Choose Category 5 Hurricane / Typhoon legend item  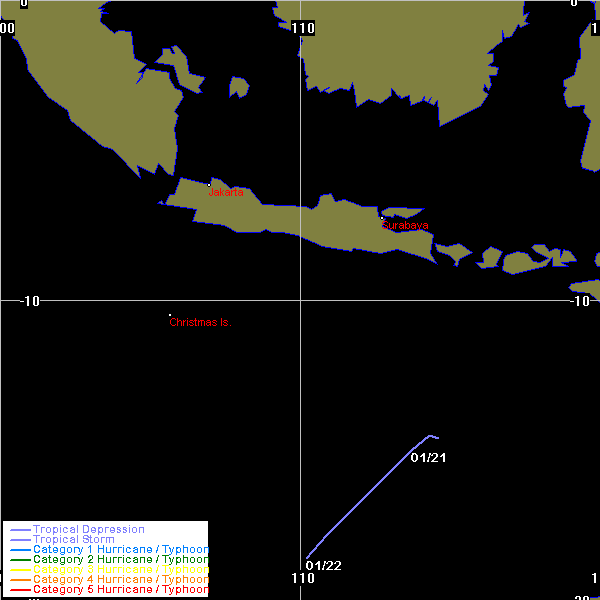[121, 589]
